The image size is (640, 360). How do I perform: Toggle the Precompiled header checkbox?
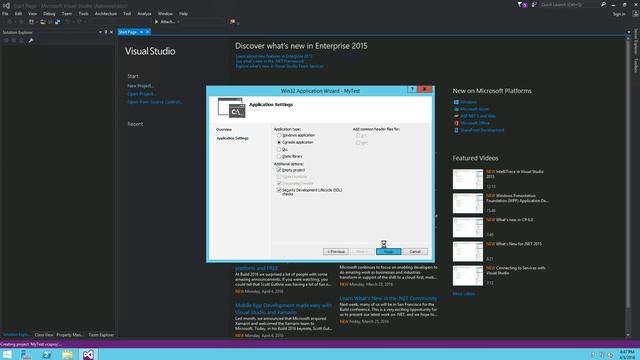[x=279, y=183]
